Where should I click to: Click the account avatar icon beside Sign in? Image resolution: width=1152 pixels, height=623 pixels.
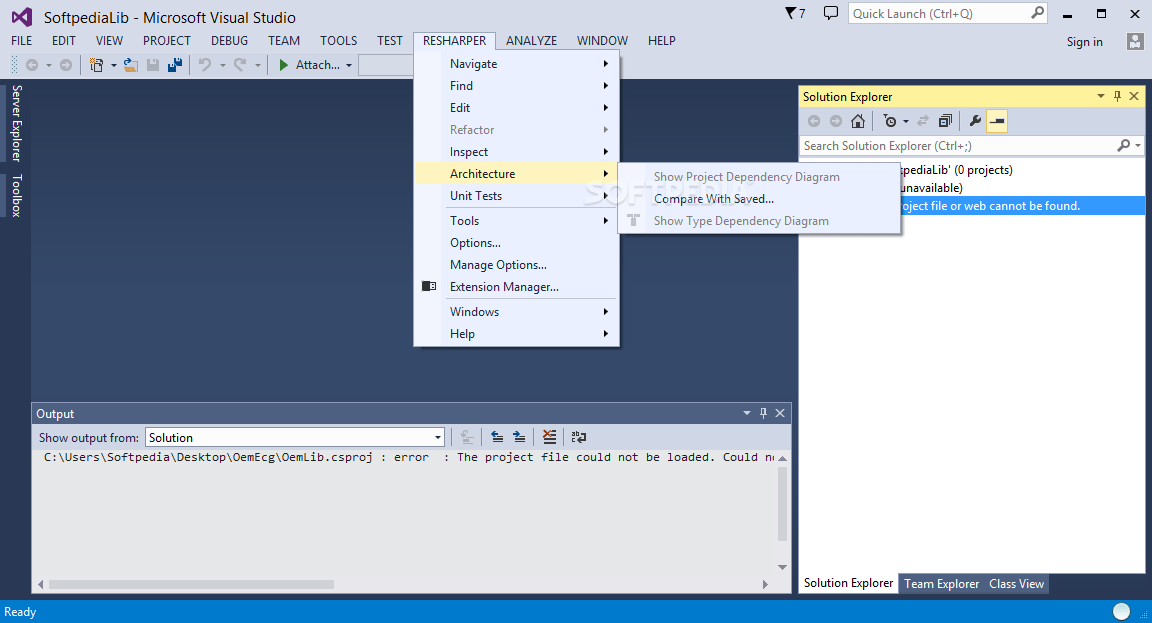click(x=1134, y=41)
